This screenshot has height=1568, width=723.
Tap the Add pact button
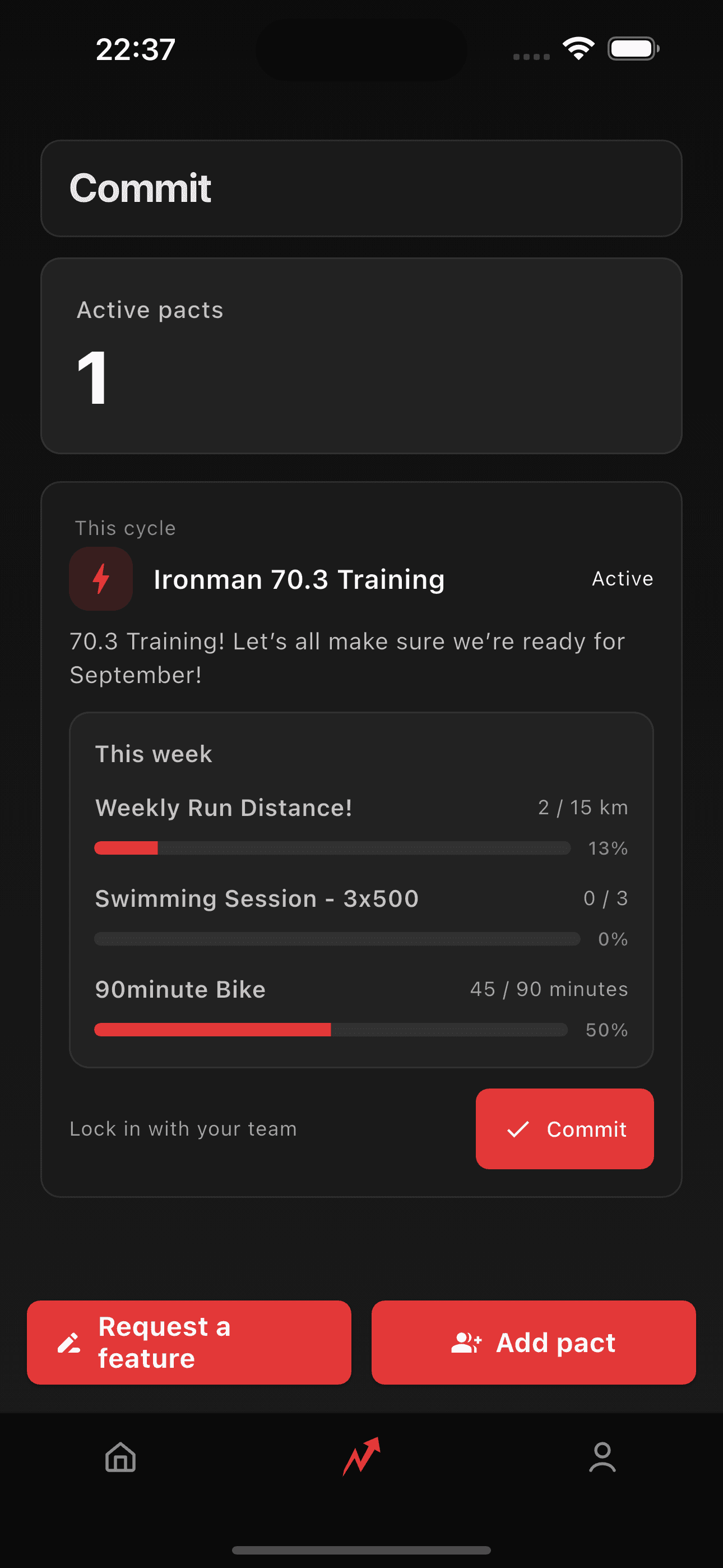click(x=533, y=1342)
